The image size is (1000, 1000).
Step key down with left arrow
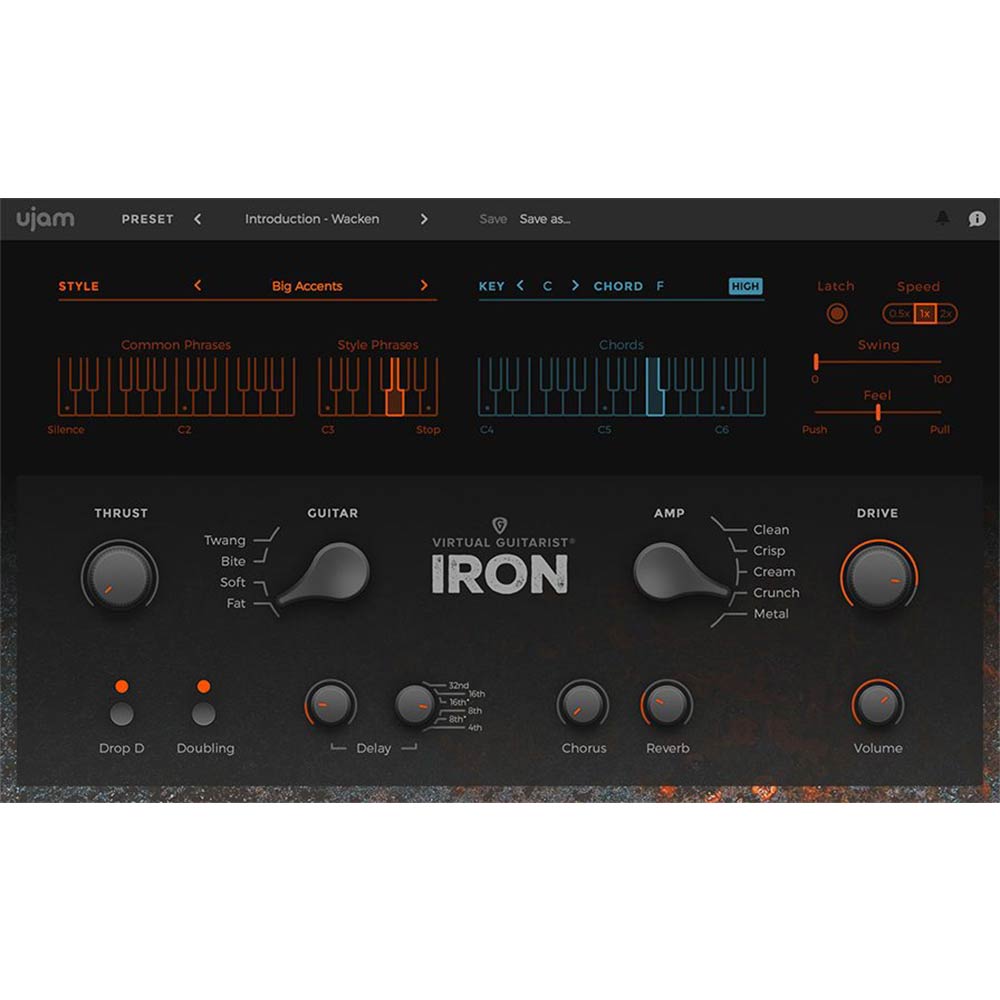point(520,285)
